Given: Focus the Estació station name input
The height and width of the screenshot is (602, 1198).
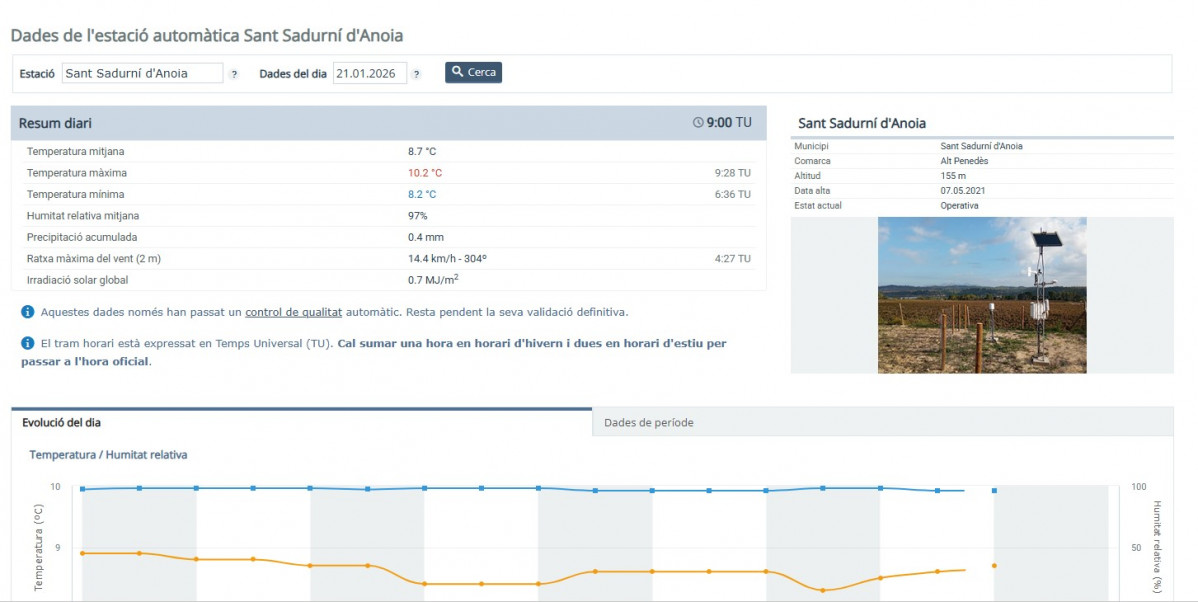Looking at the screenshot, I should (142, 73).
